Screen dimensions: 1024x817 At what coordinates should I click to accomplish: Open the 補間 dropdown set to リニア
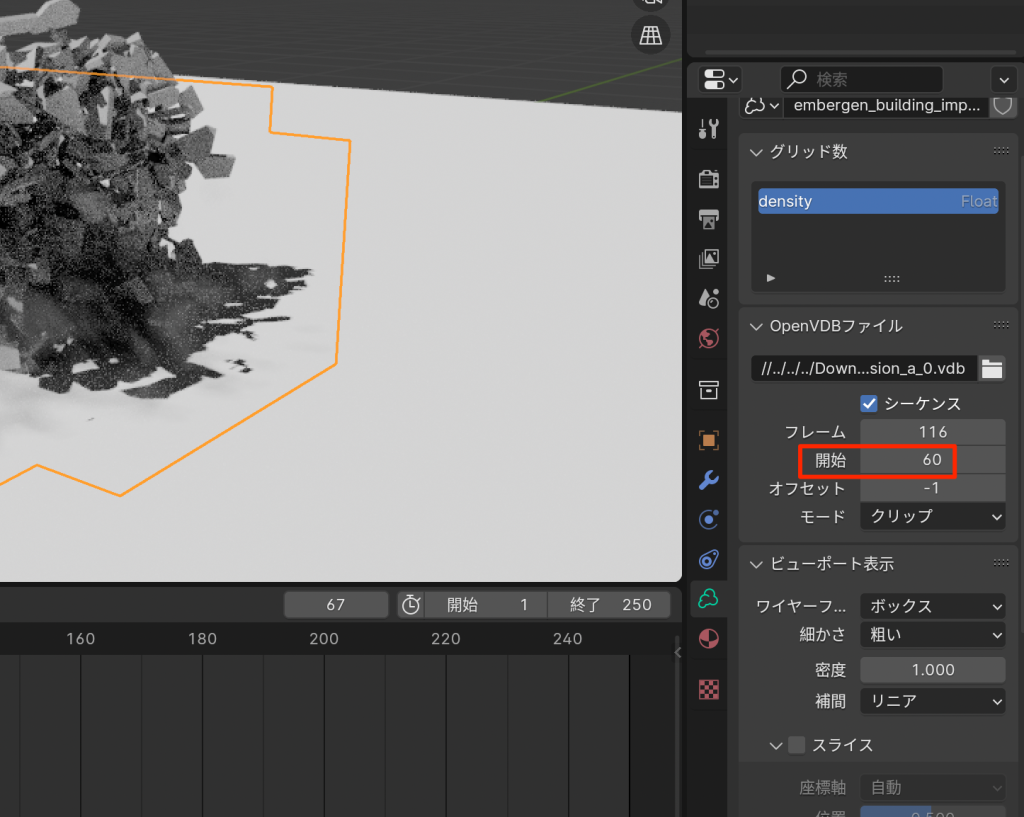(x=932, y=701)
